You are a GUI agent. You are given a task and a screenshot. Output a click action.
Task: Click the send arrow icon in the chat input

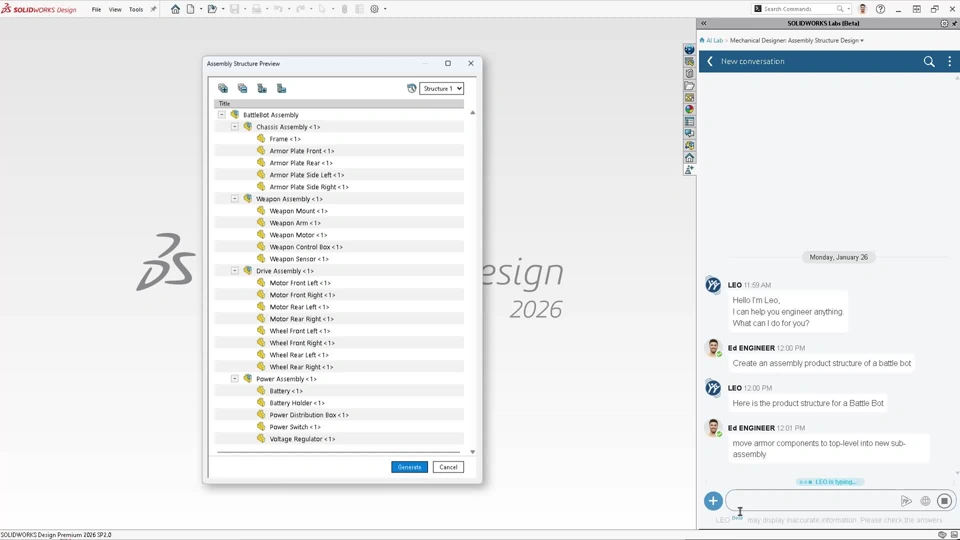point(906,501)
